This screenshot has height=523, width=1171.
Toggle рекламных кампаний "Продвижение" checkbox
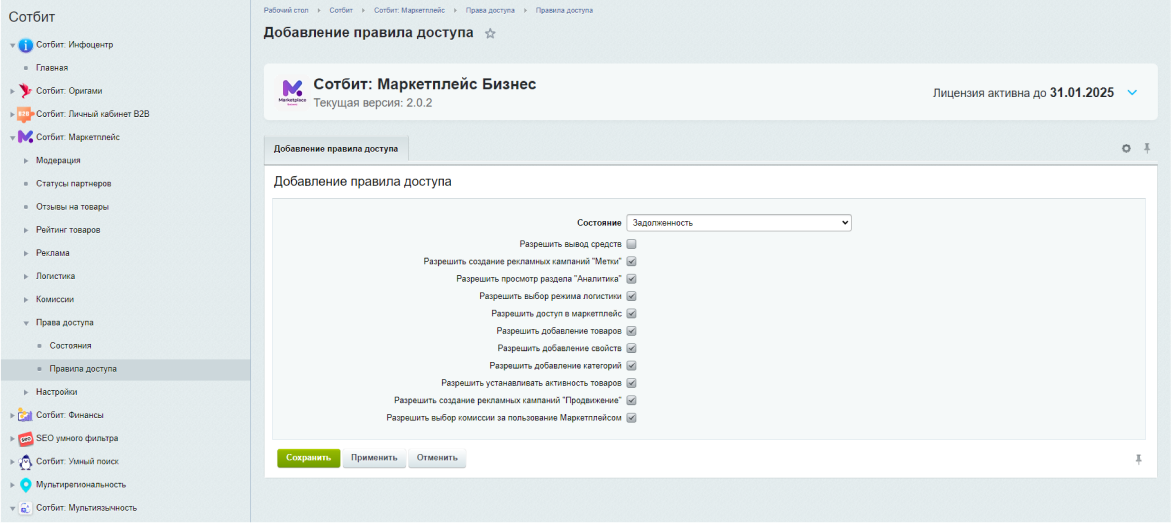pyautogui.click(x=631, y=400)
